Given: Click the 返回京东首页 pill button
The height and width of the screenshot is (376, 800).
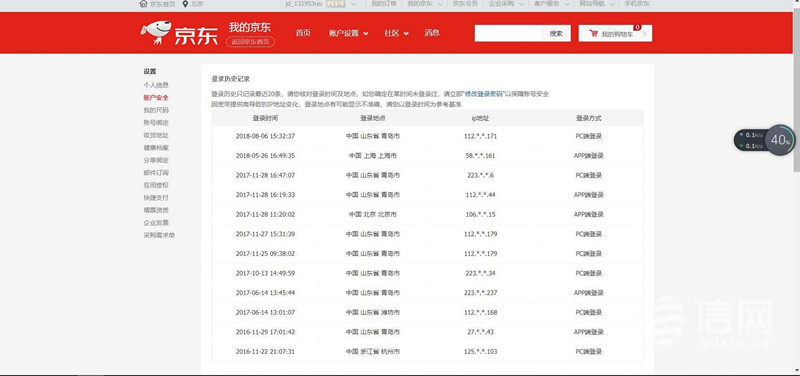Looking at the screenshot, I should [x=251, y=42].
